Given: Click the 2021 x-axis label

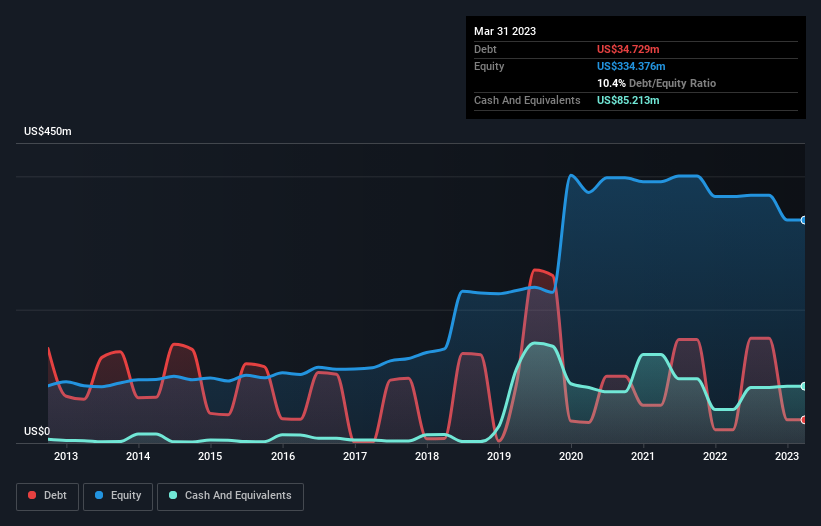Looking at the screenshot, I should pos(643,456).
